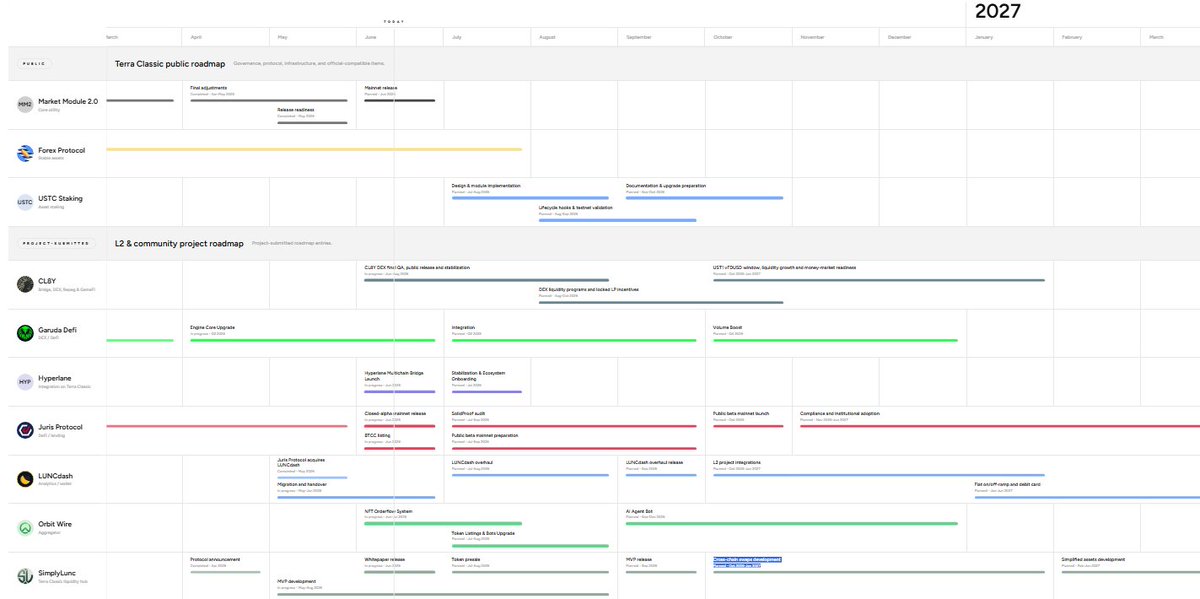Open 'Design & module implementation' milestone
1200x599 pixels.
486,185
